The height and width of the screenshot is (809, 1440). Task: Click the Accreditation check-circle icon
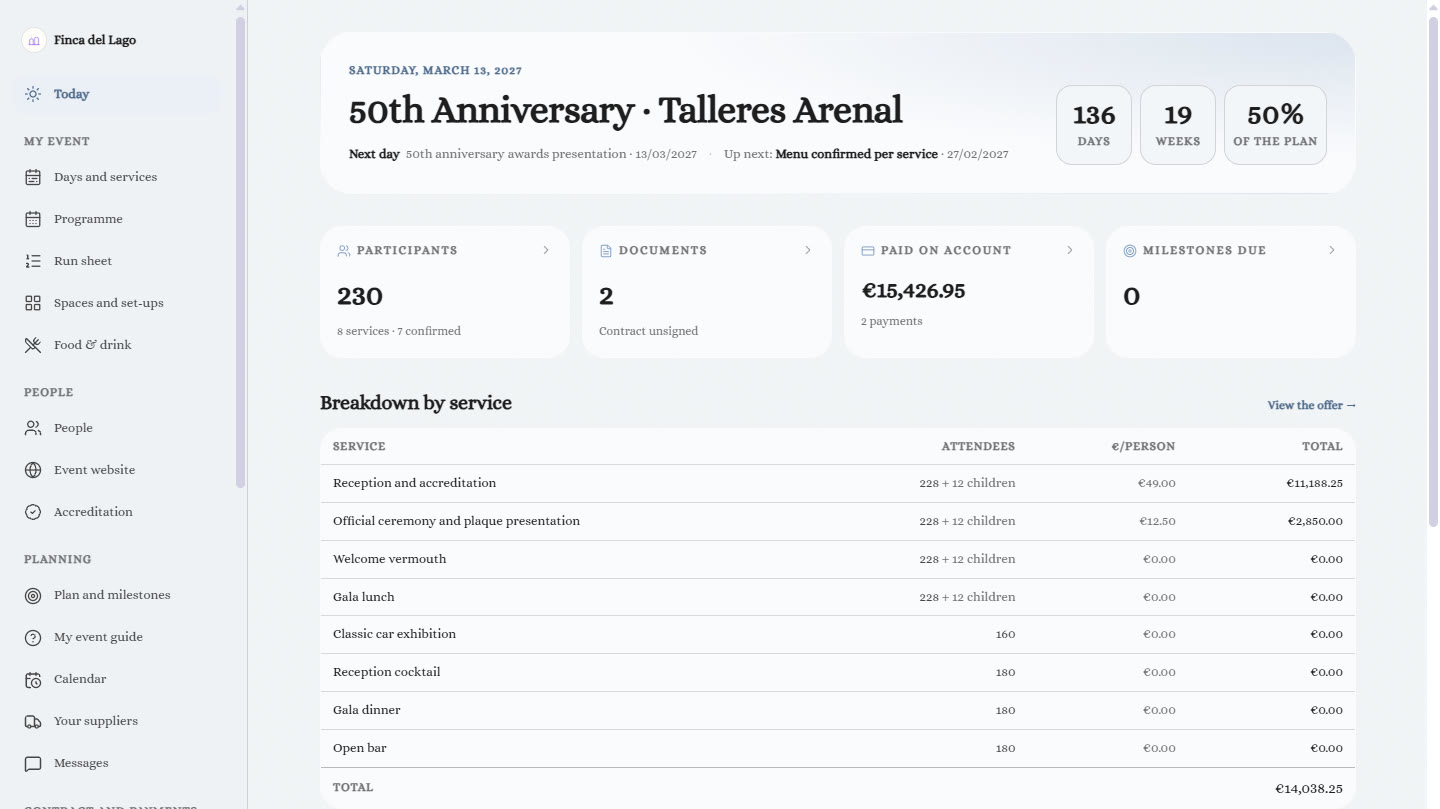click(x=33, y=512)
